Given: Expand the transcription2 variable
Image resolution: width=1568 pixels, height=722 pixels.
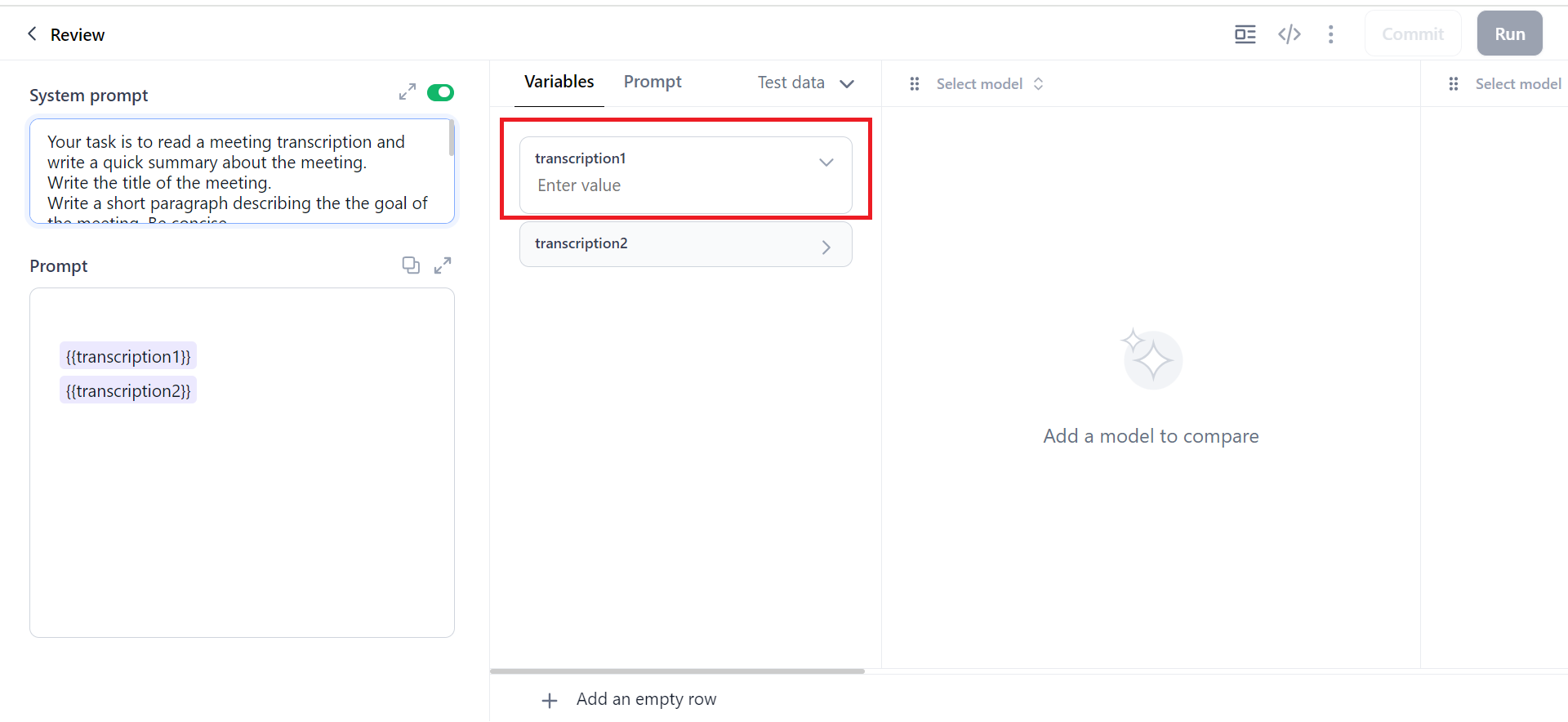Looking at the screenshot, I should click(826, 247).
